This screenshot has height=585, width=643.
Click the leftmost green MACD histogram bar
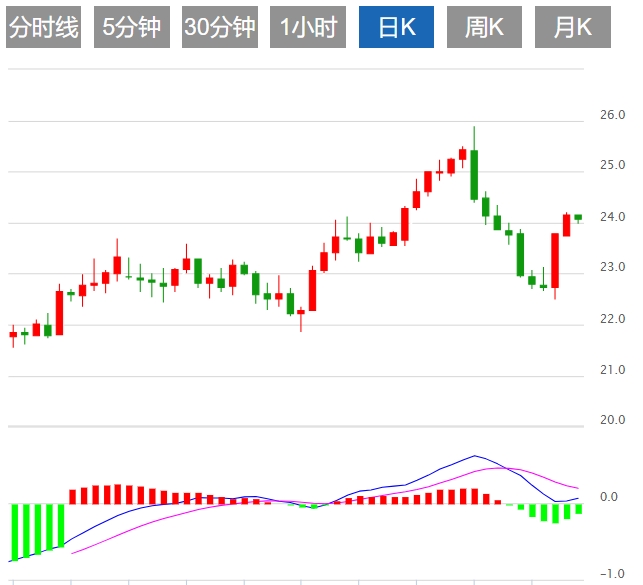coord(15,531)
